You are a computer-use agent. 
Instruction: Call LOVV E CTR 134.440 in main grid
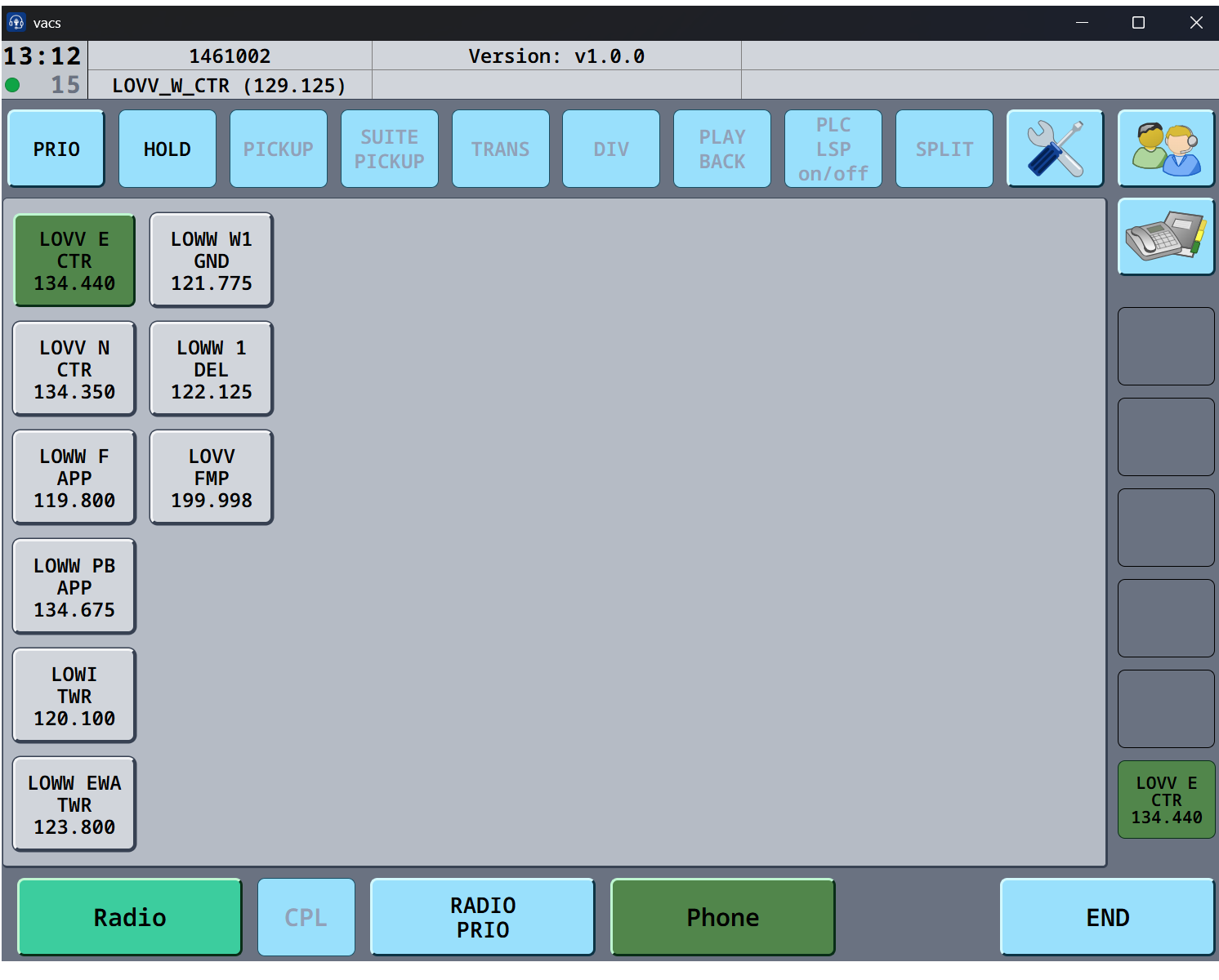(x=74, y=261)
